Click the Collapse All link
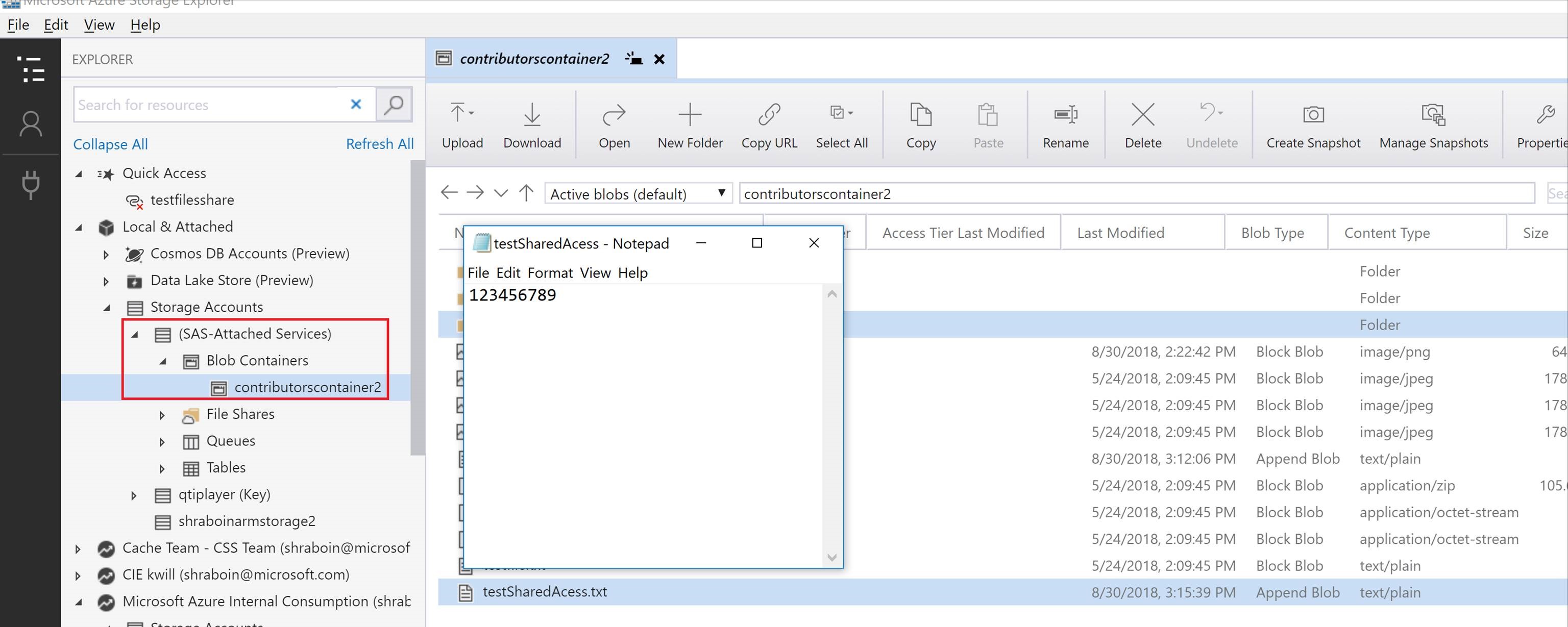 click(110, 144)
